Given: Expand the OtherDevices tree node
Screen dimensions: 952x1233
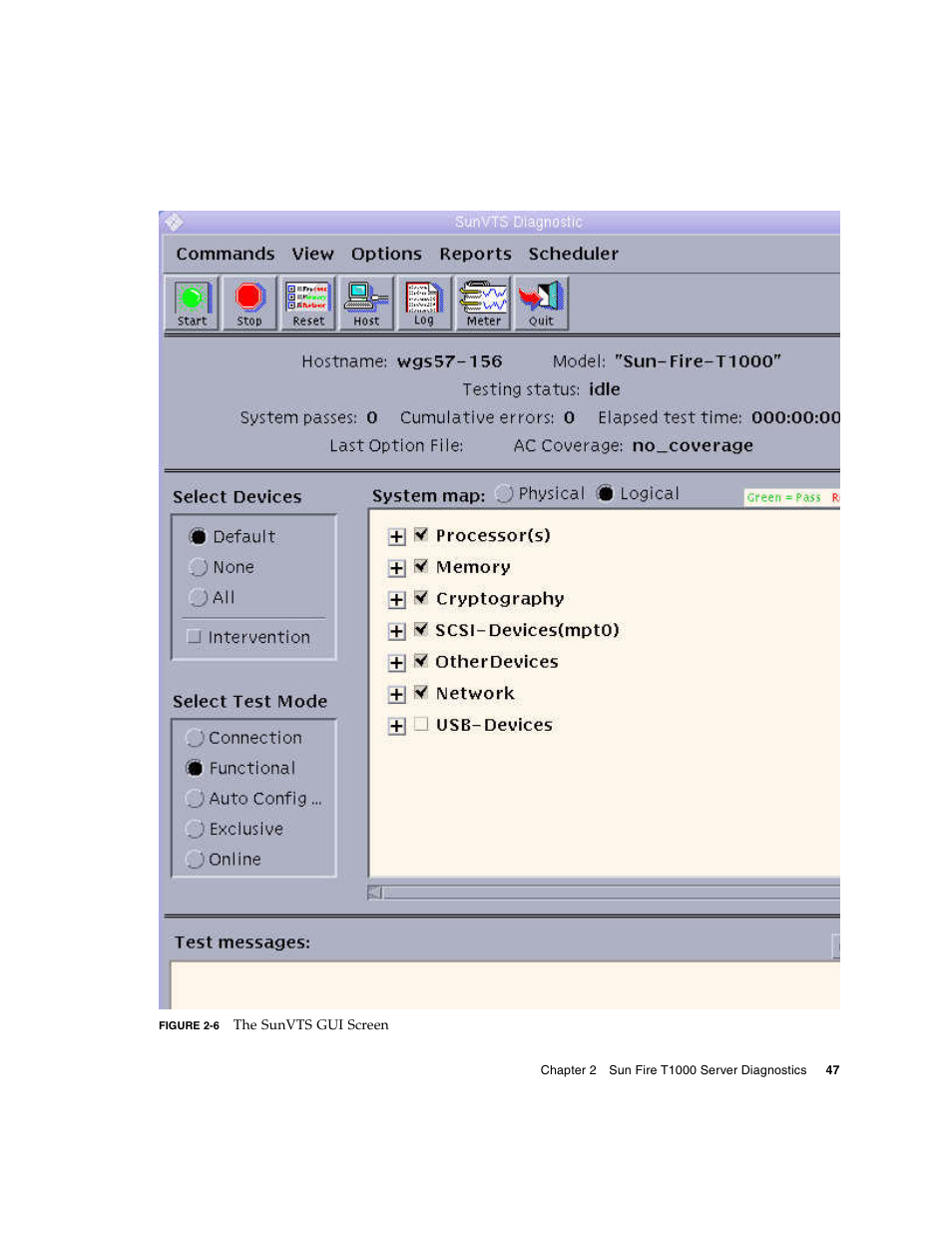Looking at the screenshot, I should [x=396, y=663].
